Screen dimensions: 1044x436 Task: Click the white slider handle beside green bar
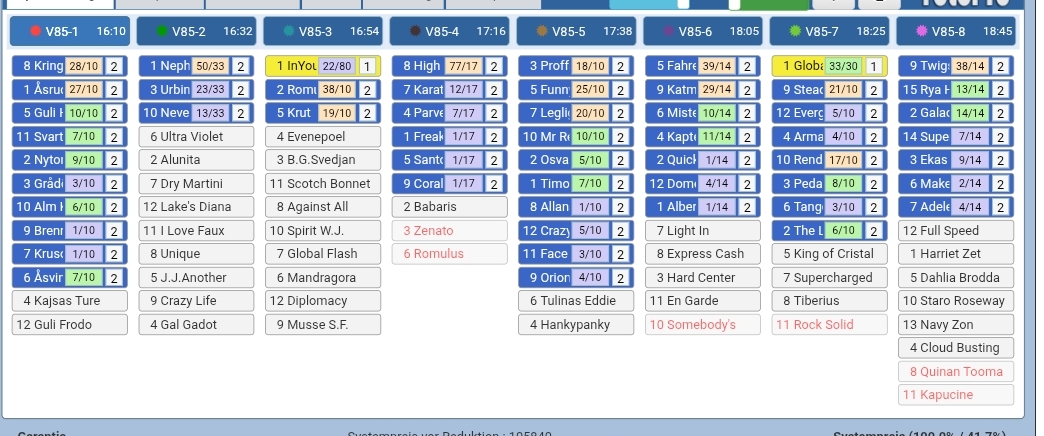pos(734,4)
